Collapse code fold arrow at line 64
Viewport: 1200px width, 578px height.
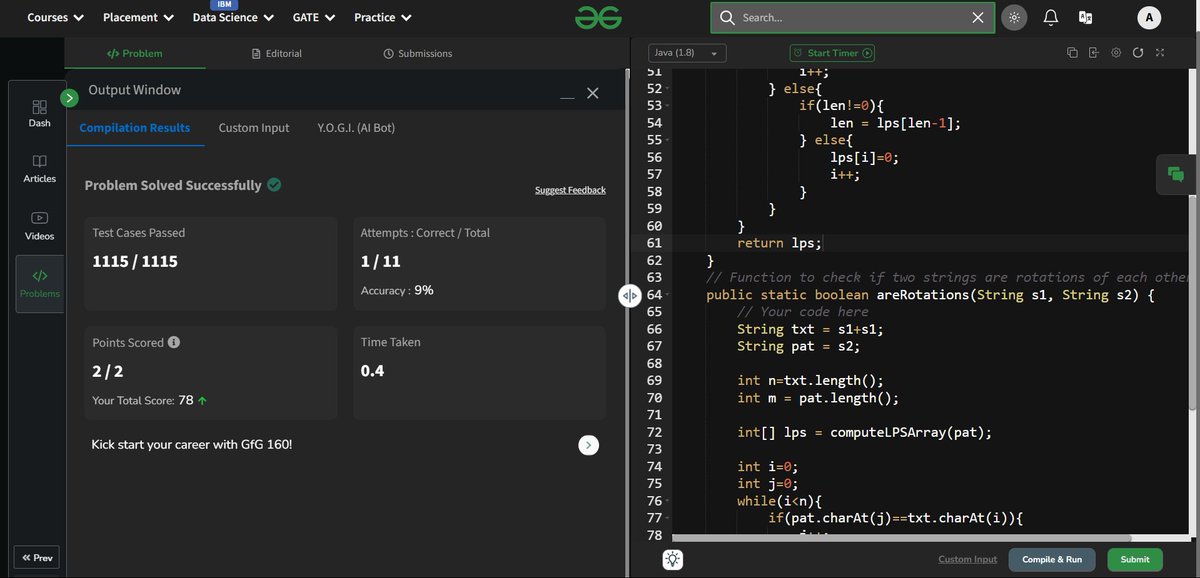click(x=667, y=294)
